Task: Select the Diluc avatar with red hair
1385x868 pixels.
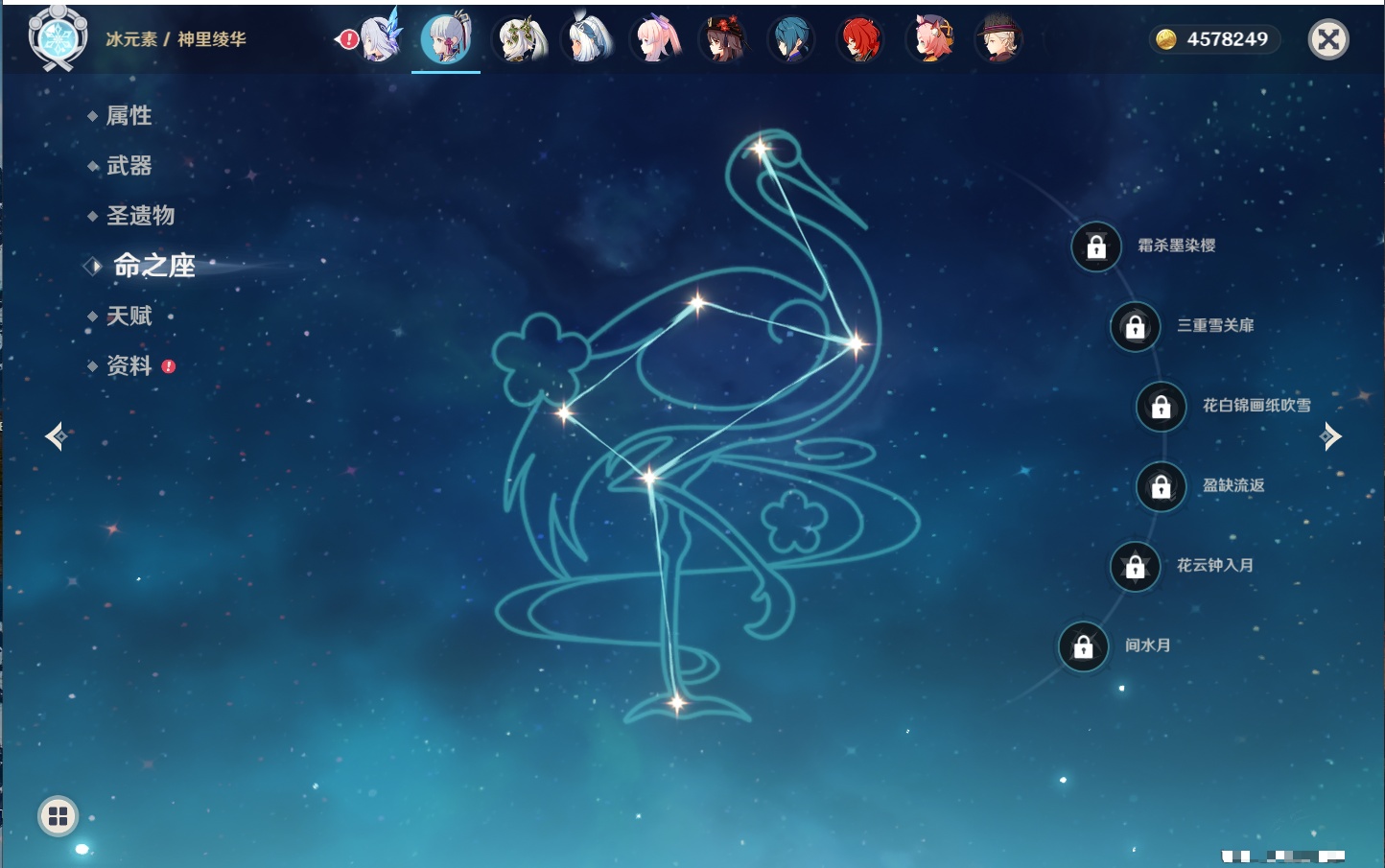Action: pyautogui.click(x=861, y=39)
